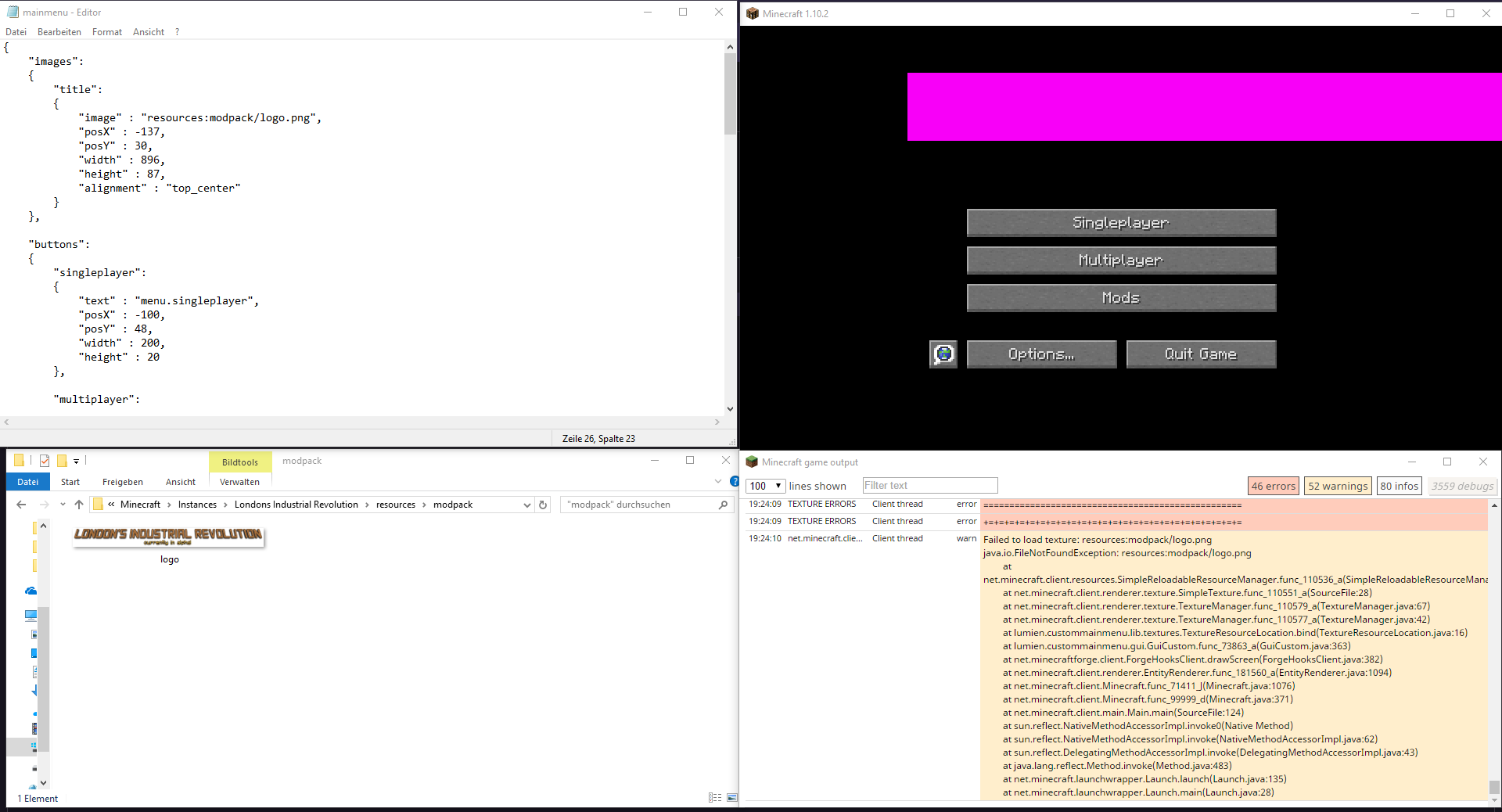1502x812 pixels.
Task: Click inside the Filter text field
Action: [929, 485]
